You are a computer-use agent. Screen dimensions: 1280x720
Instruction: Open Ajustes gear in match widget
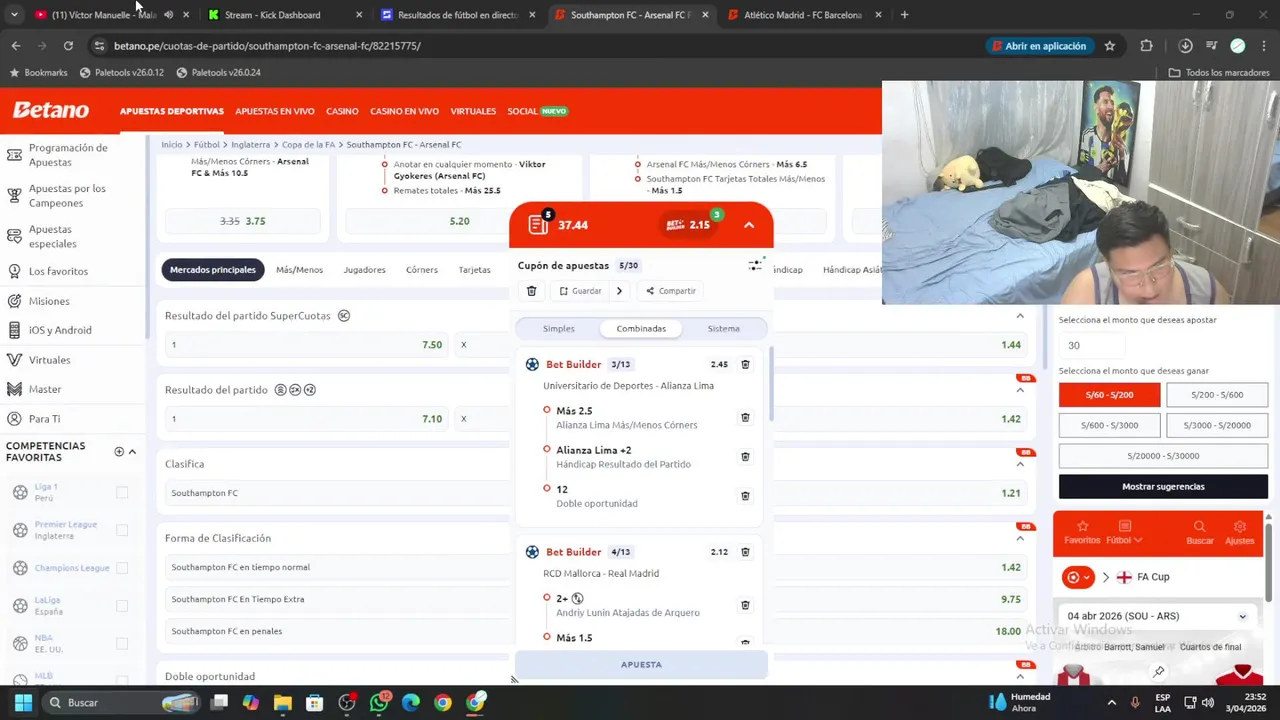[x=1240, y=532]
